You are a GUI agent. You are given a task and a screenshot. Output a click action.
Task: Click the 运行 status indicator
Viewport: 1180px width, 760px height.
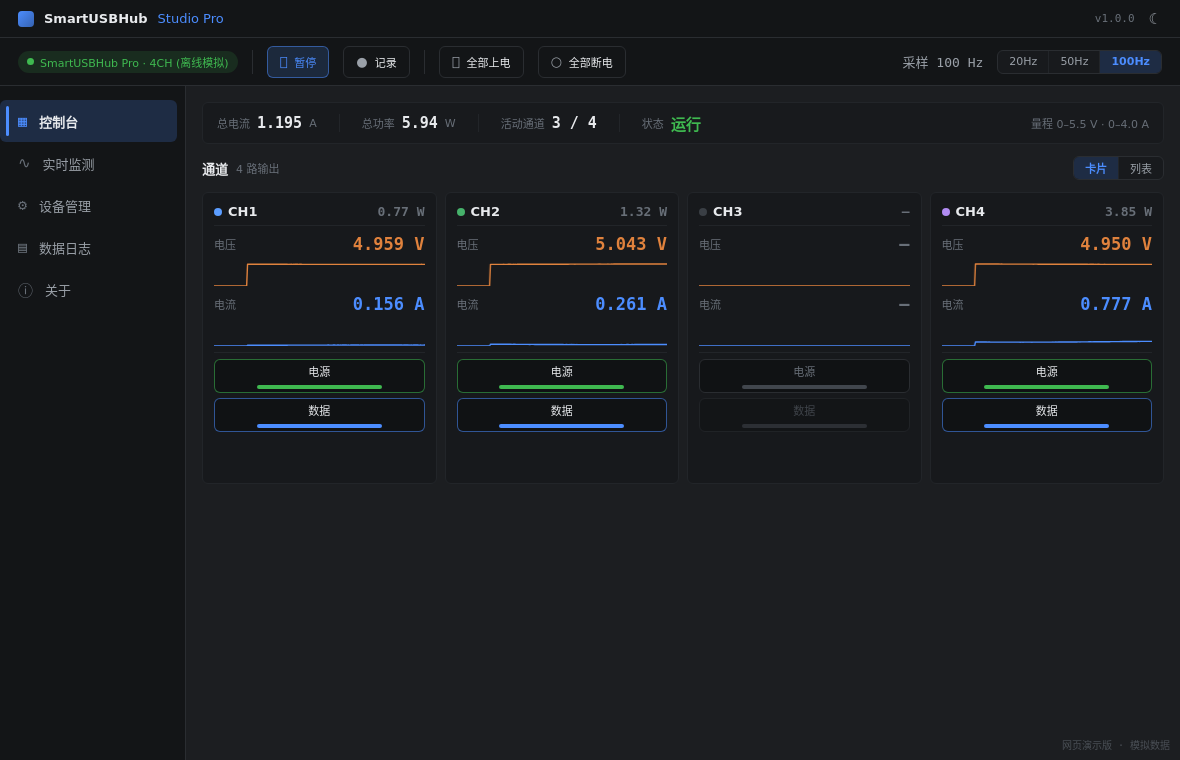pyautogui.click(x=686, y=124)
